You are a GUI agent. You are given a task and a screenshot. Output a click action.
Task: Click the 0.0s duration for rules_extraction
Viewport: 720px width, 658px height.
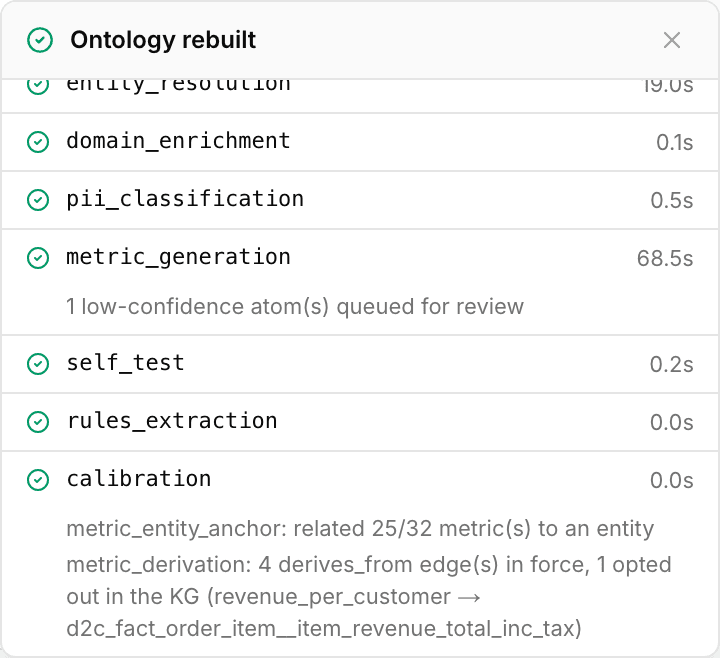coord(671,422)
